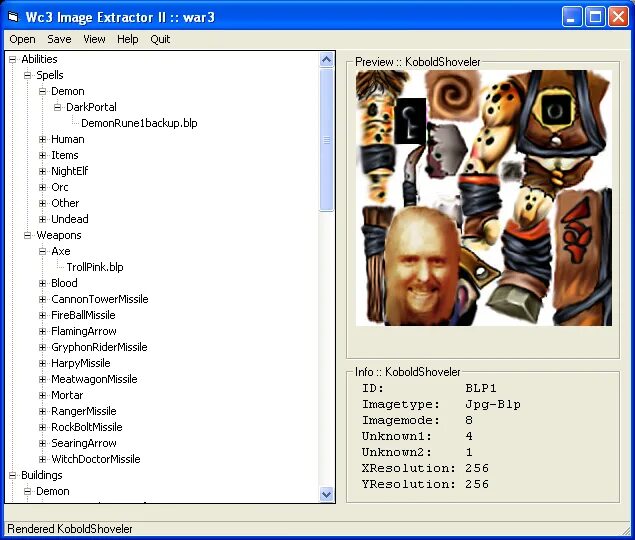
Task: Expand the Other folder
Action: (43, 203)
